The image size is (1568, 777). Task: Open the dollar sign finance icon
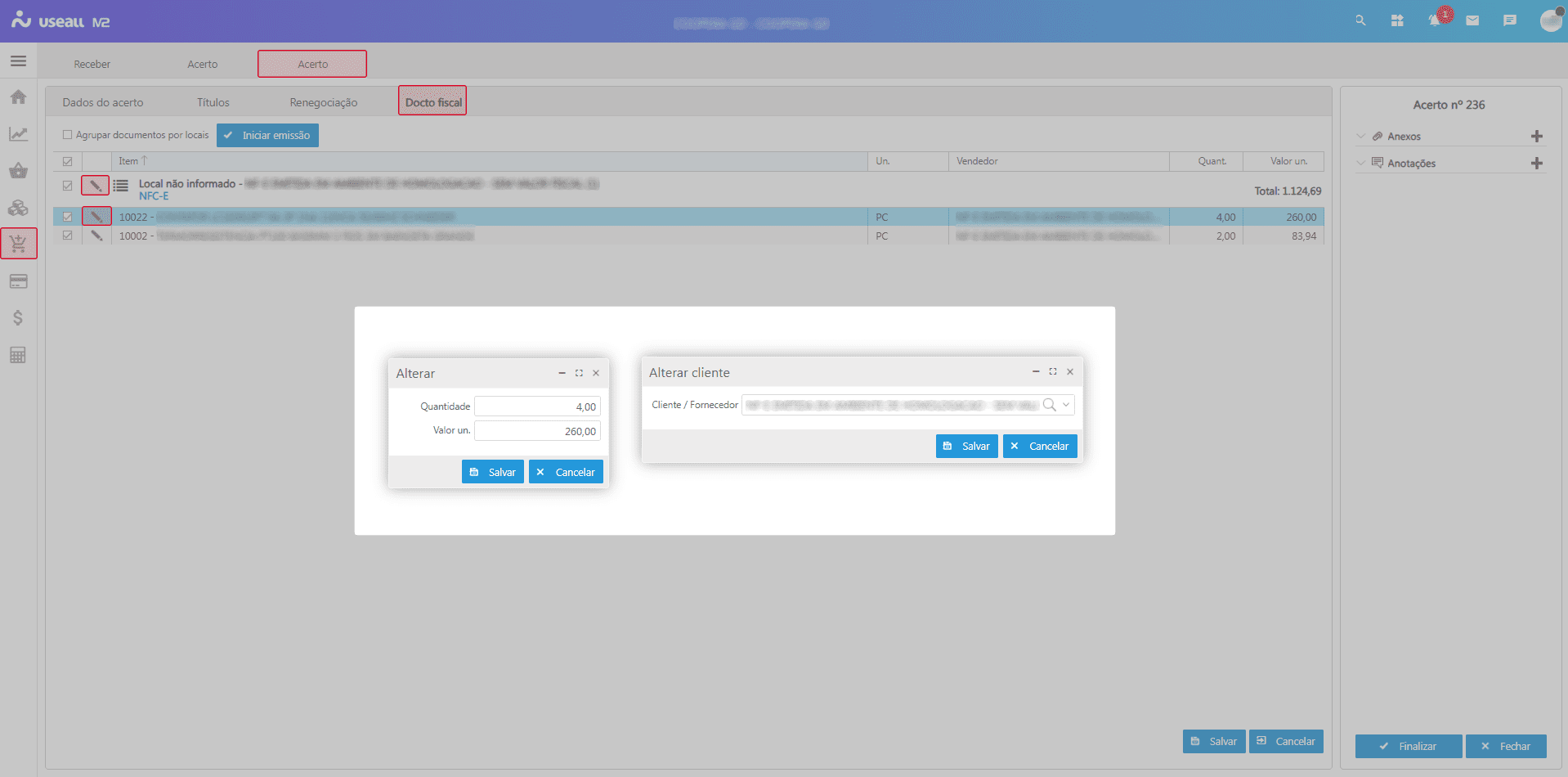tap(18, 318)
